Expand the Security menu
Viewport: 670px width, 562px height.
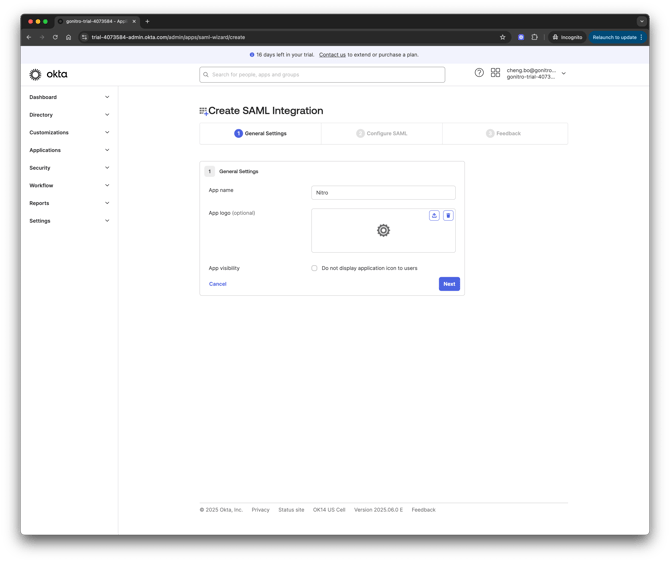coord(69,168)
